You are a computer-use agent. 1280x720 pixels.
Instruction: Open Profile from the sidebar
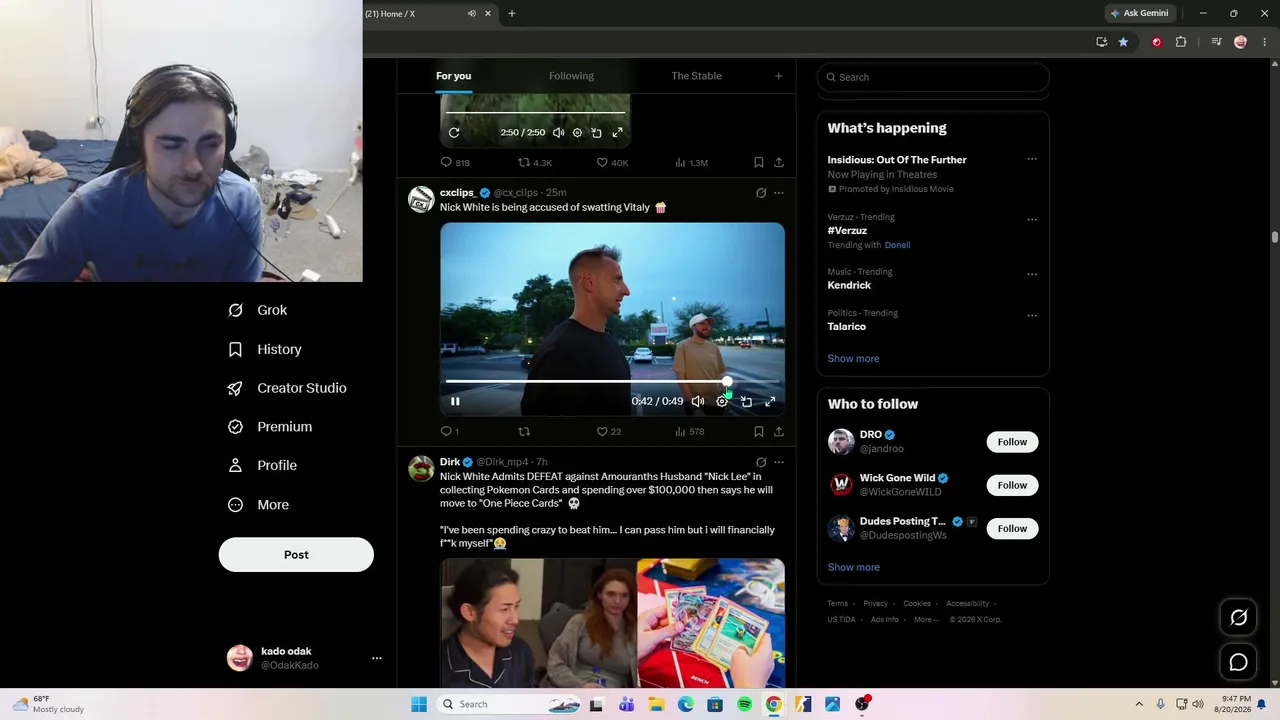(262, 465)
